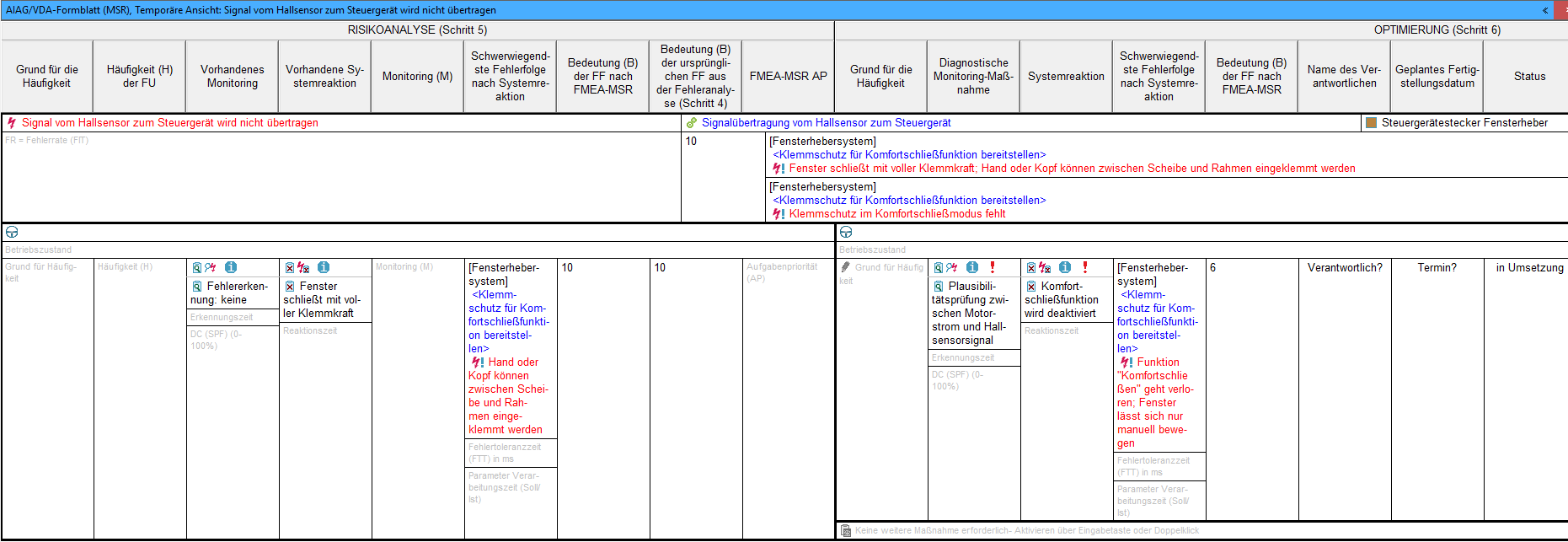Select the 'RISIKOANALYSE (Schritt 5)' header

point(417,30)
